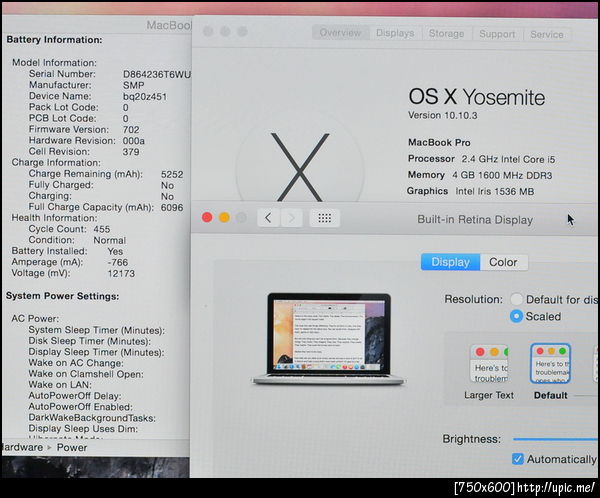600x498 pixels.
Task: Minimize the Built-in Retina Display window
Action: point(224,218)
